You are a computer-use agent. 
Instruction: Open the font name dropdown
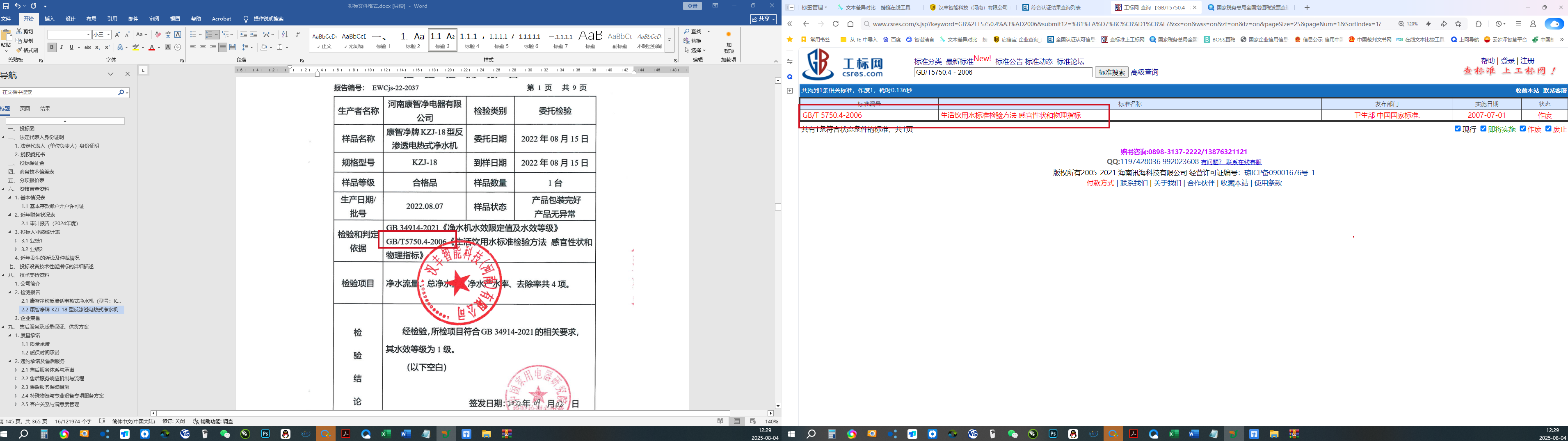[88, 35]
